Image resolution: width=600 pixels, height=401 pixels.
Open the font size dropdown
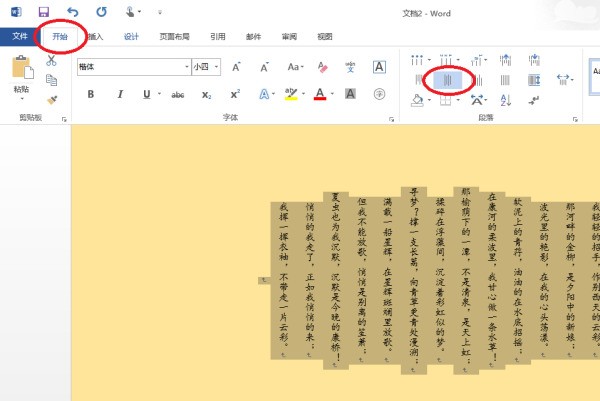217,67
